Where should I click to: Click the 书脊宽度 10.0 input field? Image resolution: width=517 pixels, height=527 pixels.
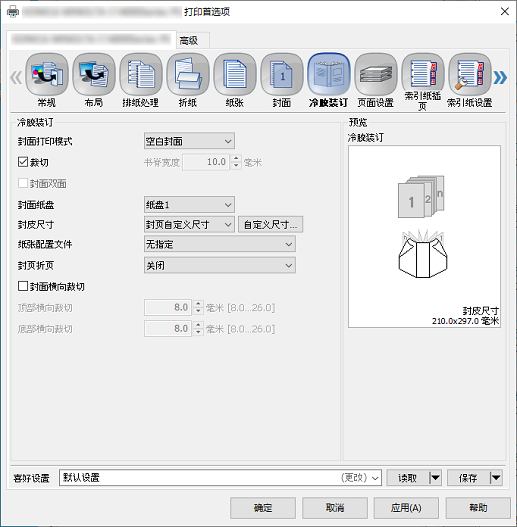tap(206, 162)
